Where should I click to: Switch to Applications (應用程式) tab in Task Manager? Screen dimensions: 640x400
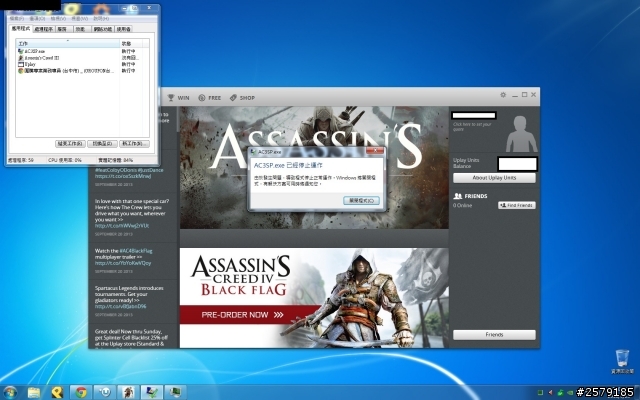20,29
